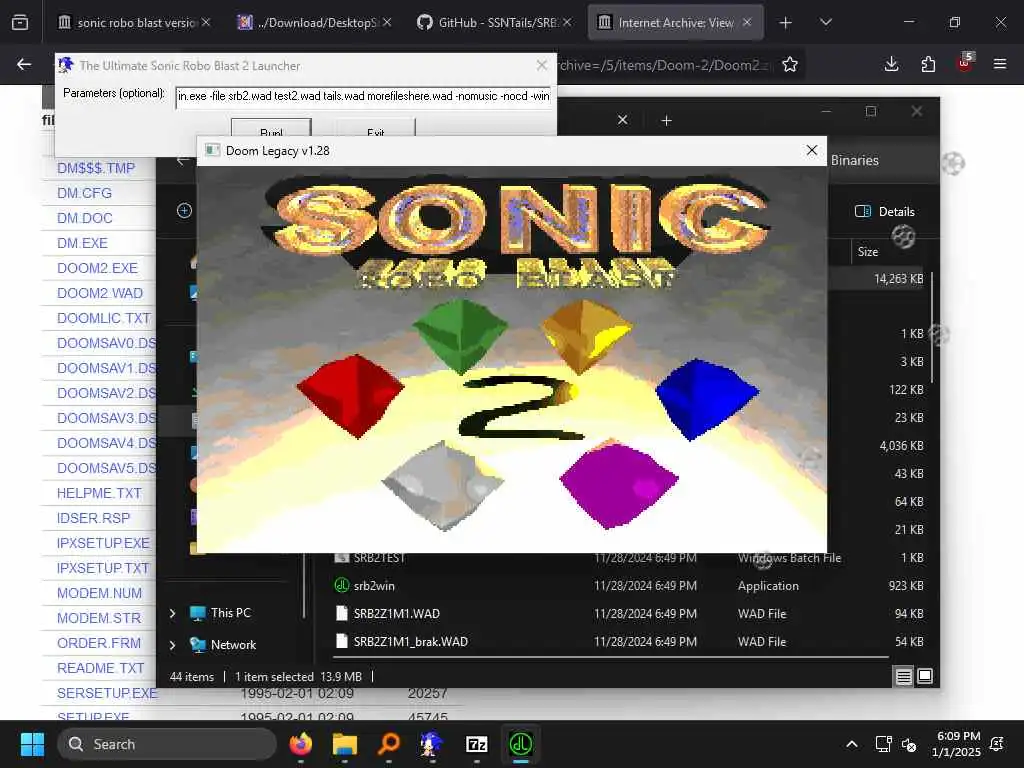Open the DOOMLIC.TXT archive link

pyautogui.click(x=104, y=318)
